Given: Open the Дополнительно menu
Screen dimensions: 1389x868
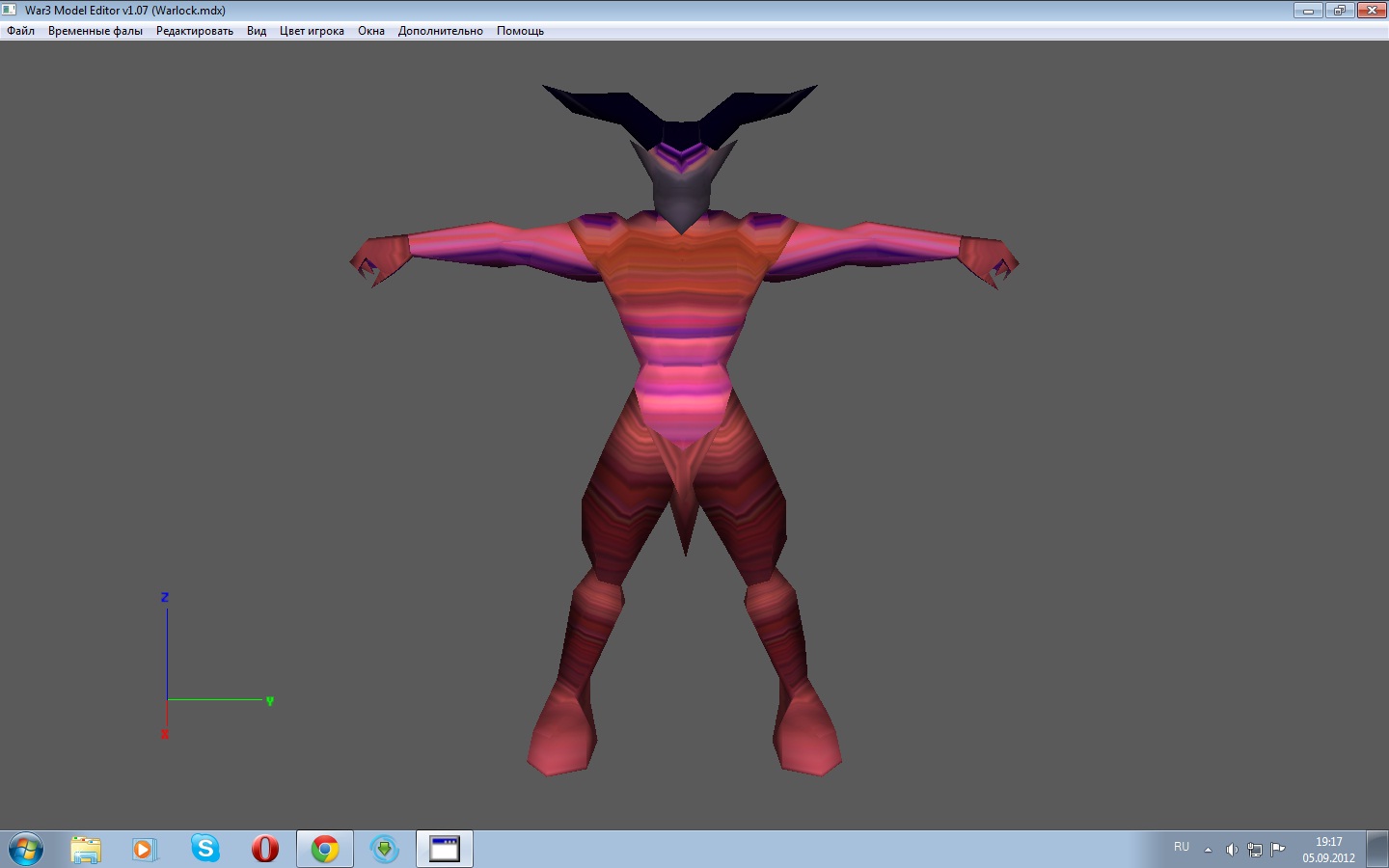Looking at the screenshot, I should 440,31.
